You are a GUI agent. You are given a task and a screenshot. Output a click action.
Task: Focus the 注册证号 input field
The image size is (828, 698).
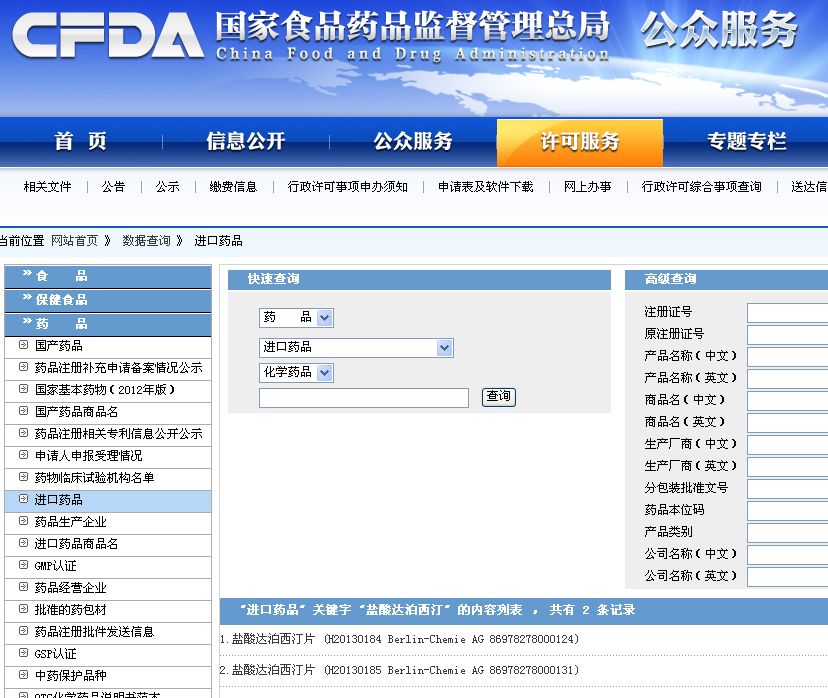[x=787, y=313]
